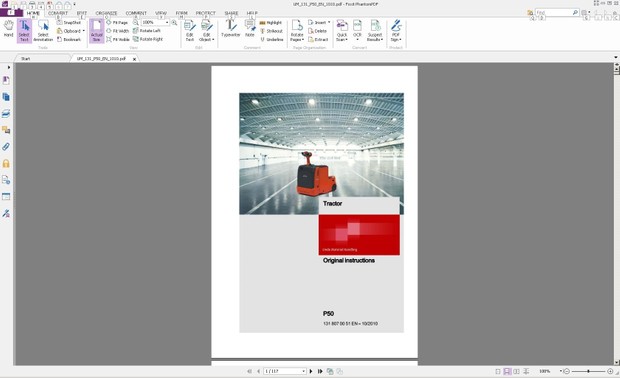The image size is (620, 378).
Task: Select the Hand tool
Action: (8, 30)
